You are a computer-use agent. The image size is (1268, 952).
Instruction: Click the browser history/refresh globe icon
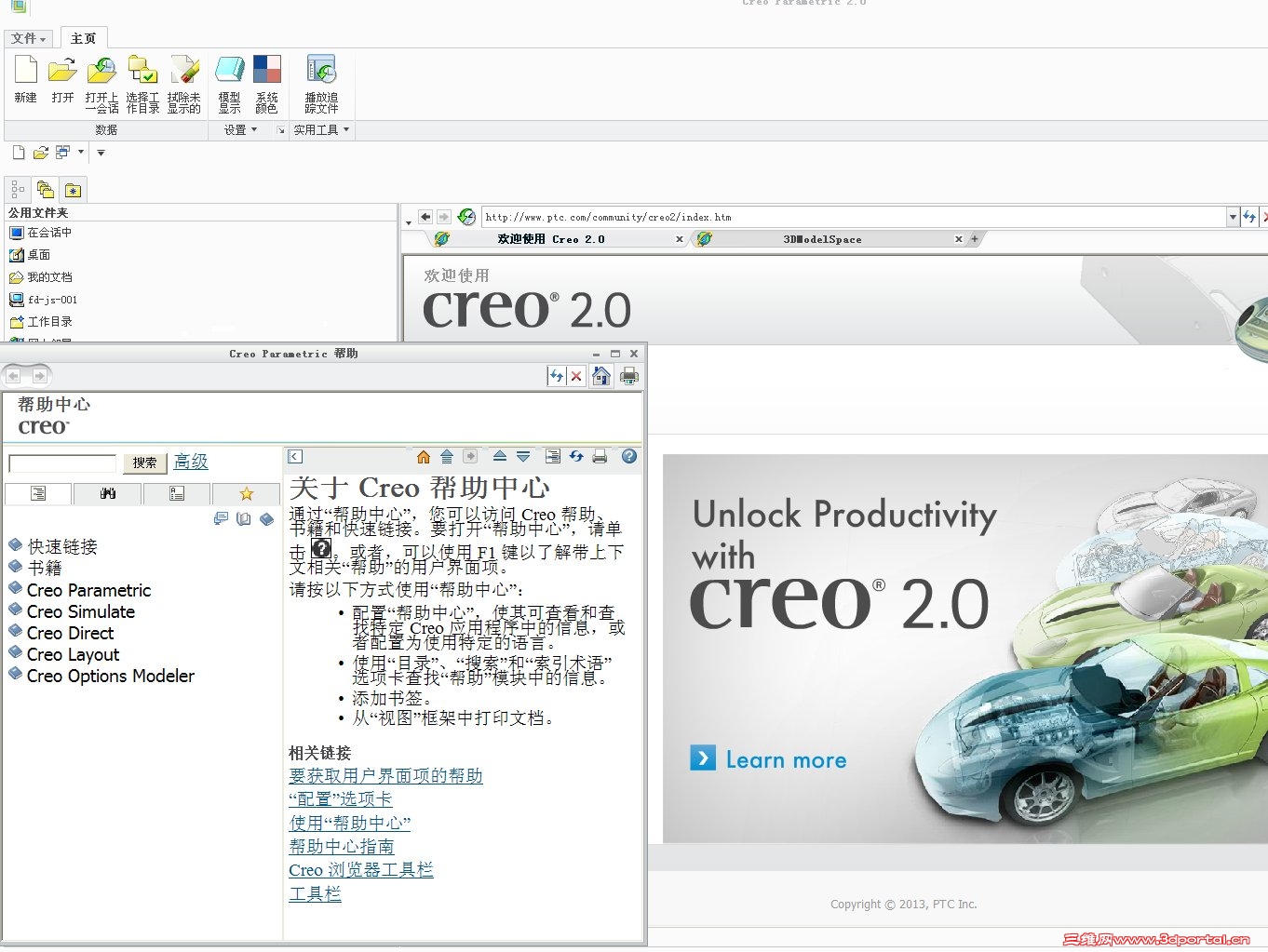click(467, 217)
